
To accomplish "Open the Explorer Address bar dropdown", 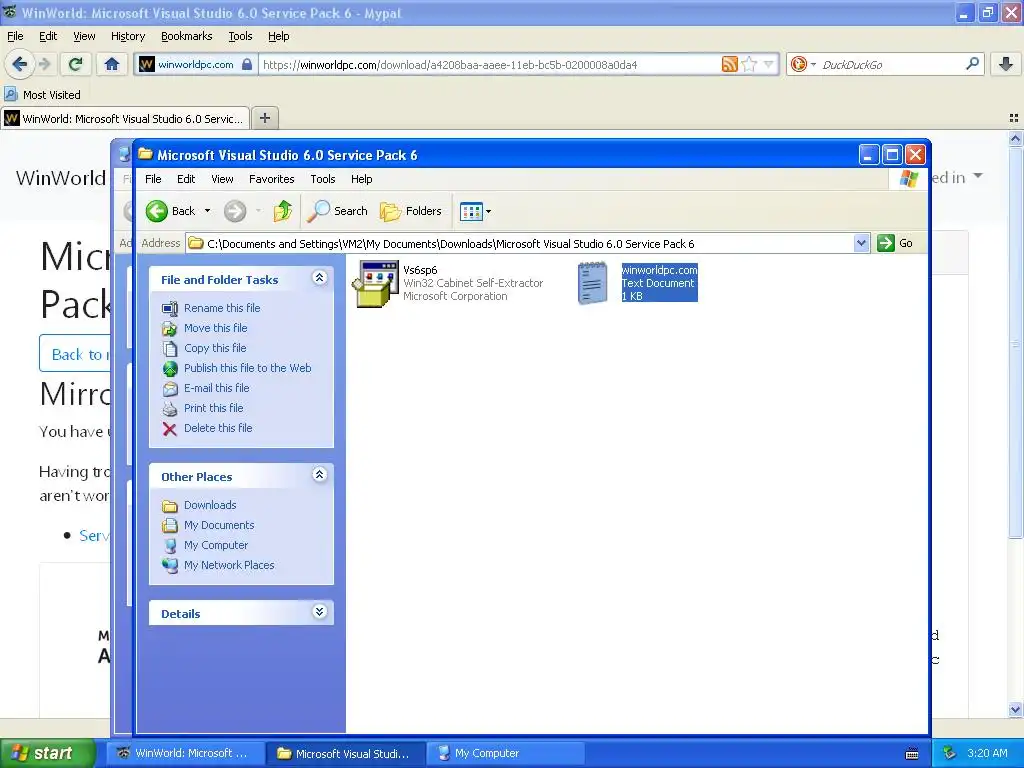I will click(861, 244).
